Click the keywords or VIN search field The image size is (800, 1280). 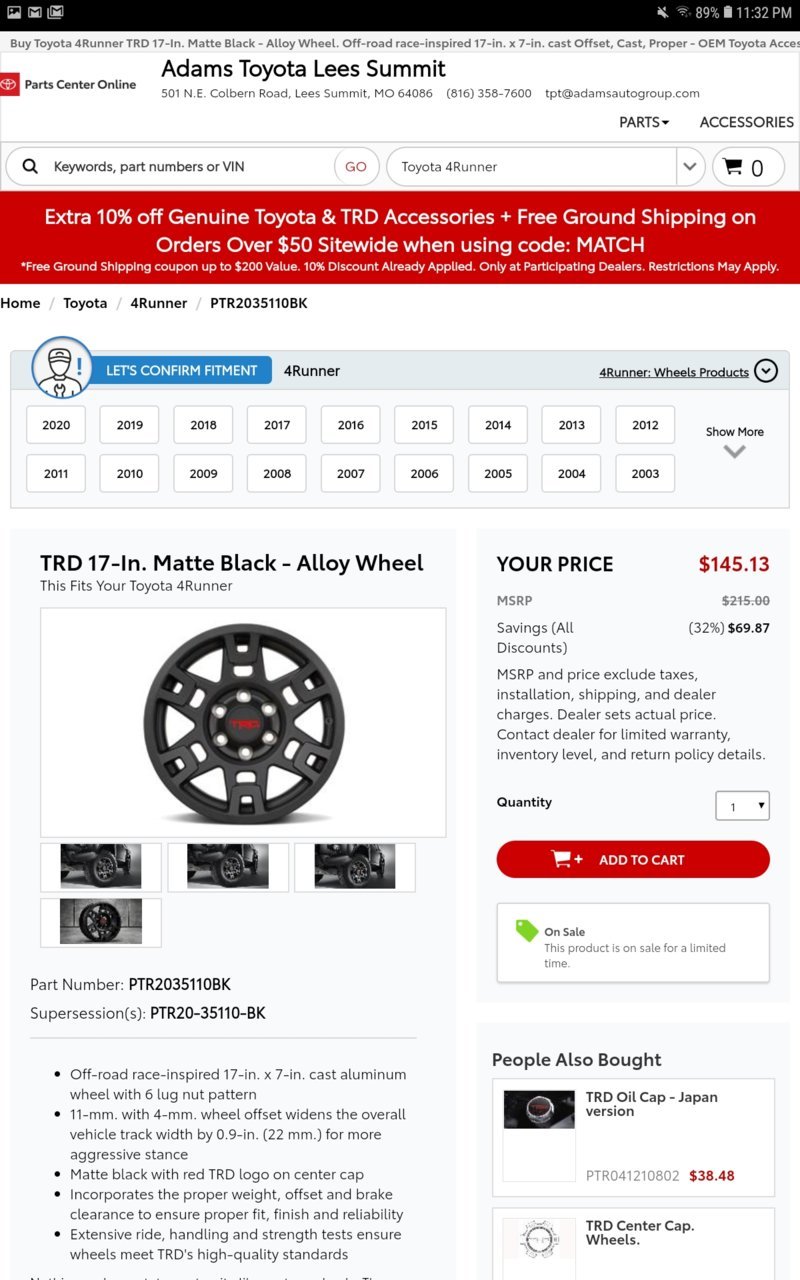(x=190, y=167)
